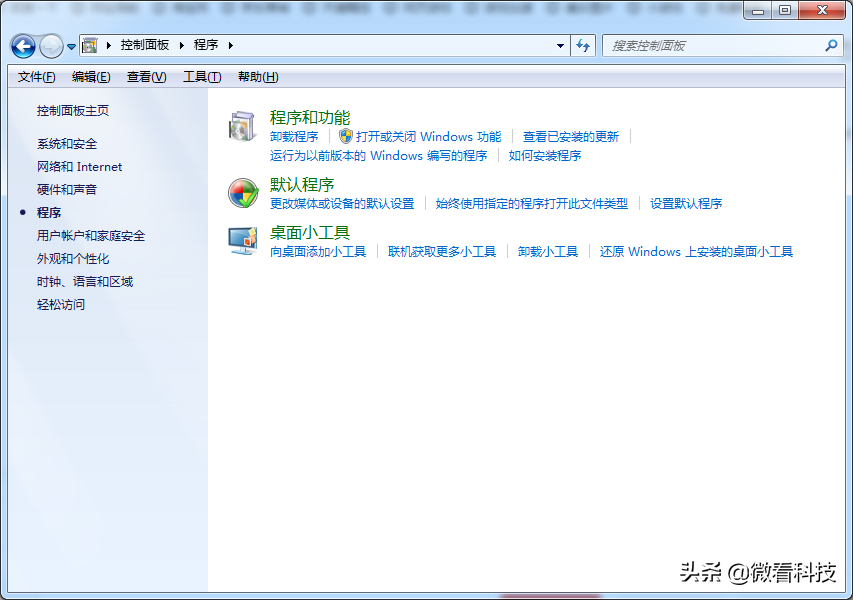The height and width of the screenshot is (600, 853).
Task: Click 程序 breadcrumb in address bar
Action: click(206, 45)
